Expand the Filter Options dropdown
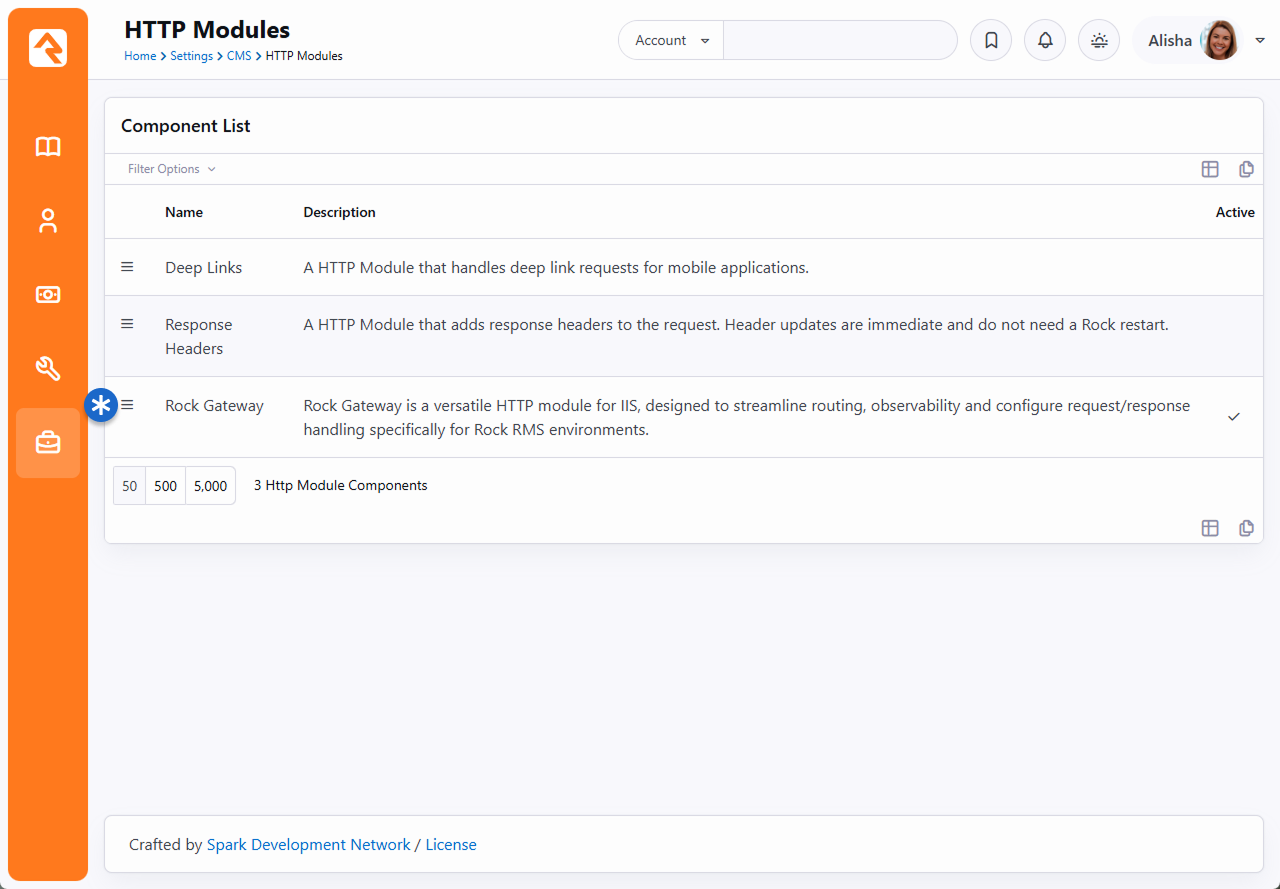Viewport: 1280px width, 889px height. pos(171,169)
